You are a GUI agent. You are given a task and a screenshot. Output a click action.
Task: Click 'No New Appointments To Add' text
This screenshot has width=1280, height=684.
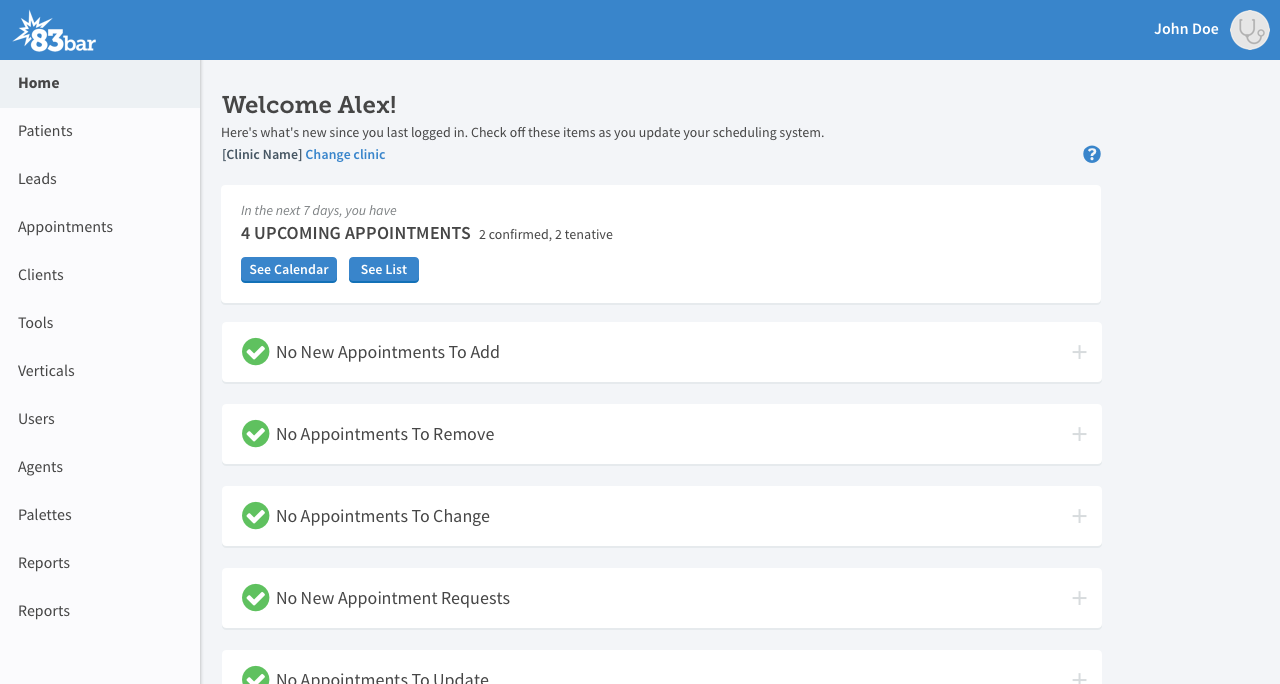coord(388,352)
